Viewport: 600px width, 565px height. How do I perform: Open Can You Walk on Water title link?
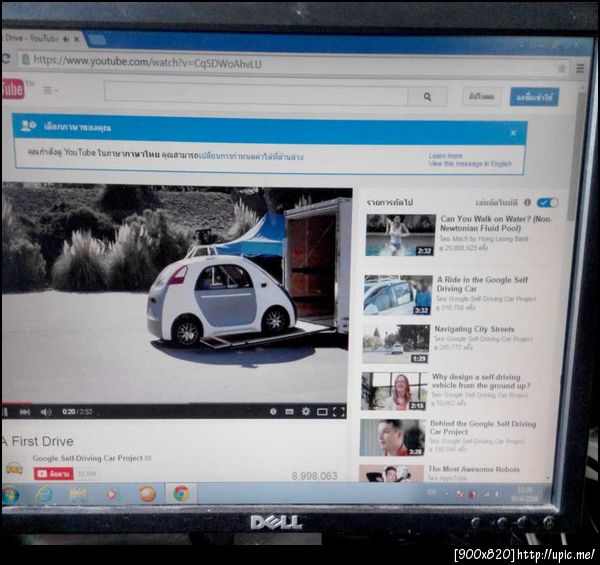496,223
